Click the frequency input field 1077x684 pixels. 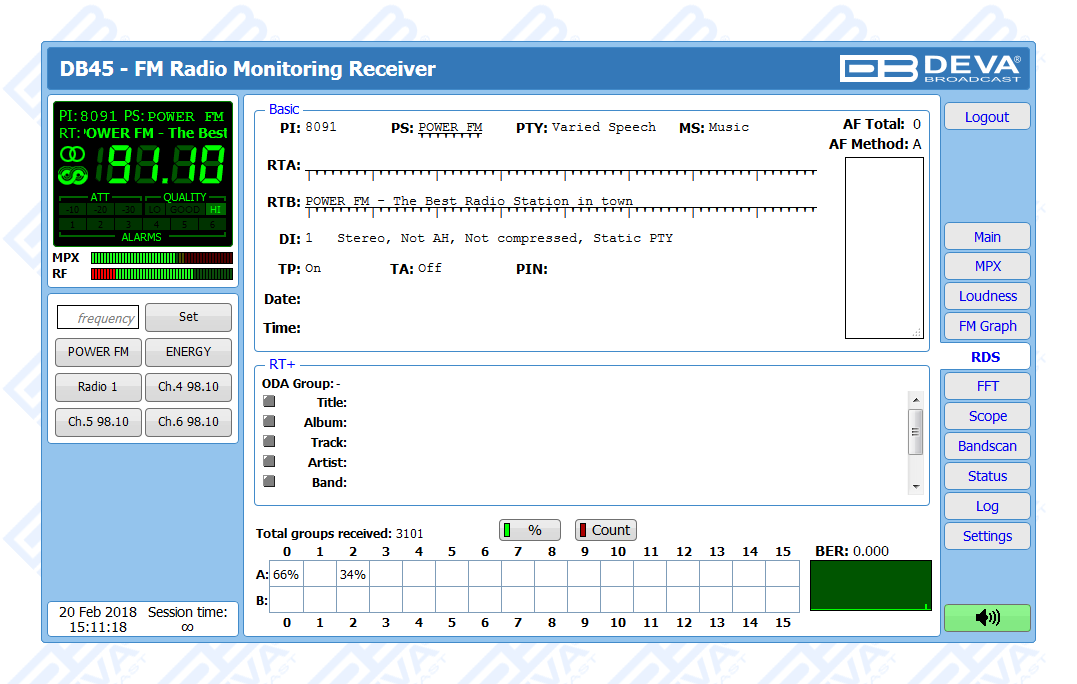pos(98,318)
